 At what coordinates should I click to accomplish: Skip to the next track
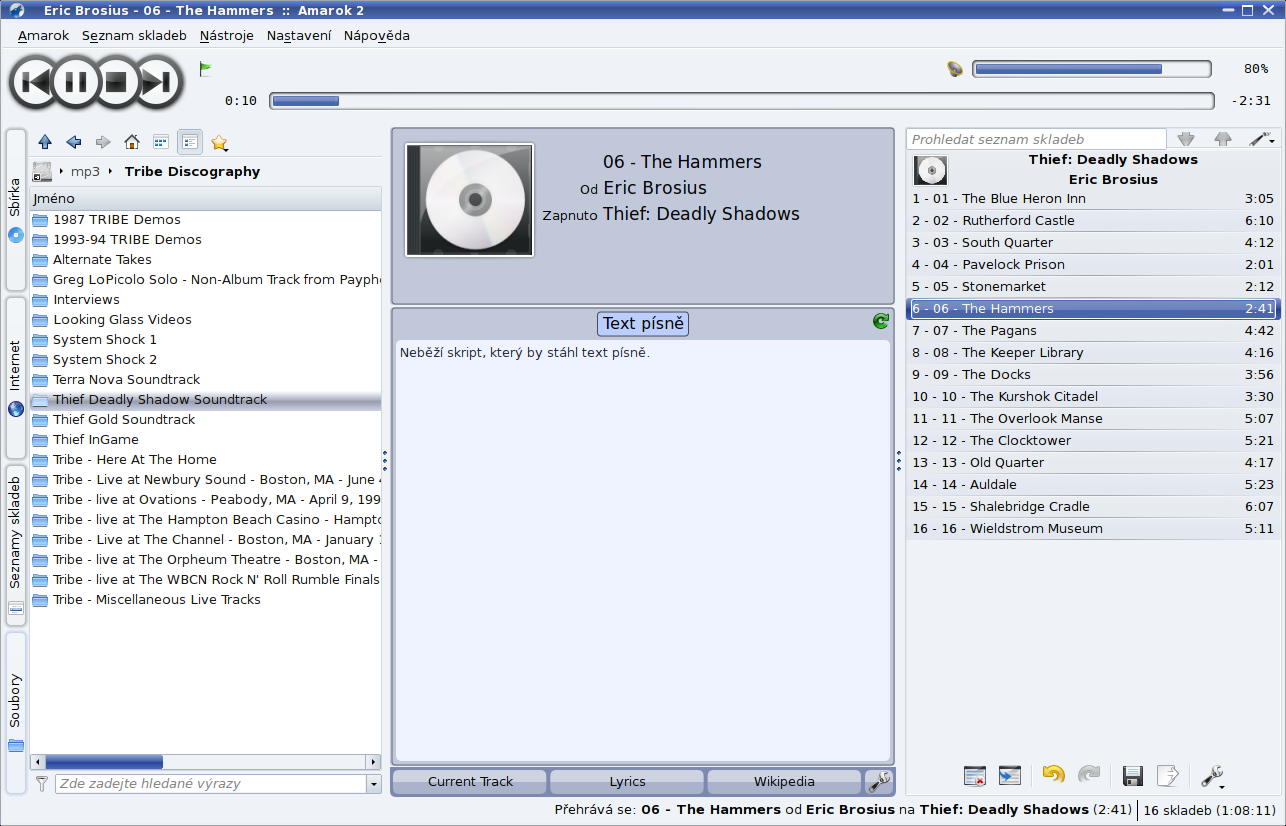(157, 82)
